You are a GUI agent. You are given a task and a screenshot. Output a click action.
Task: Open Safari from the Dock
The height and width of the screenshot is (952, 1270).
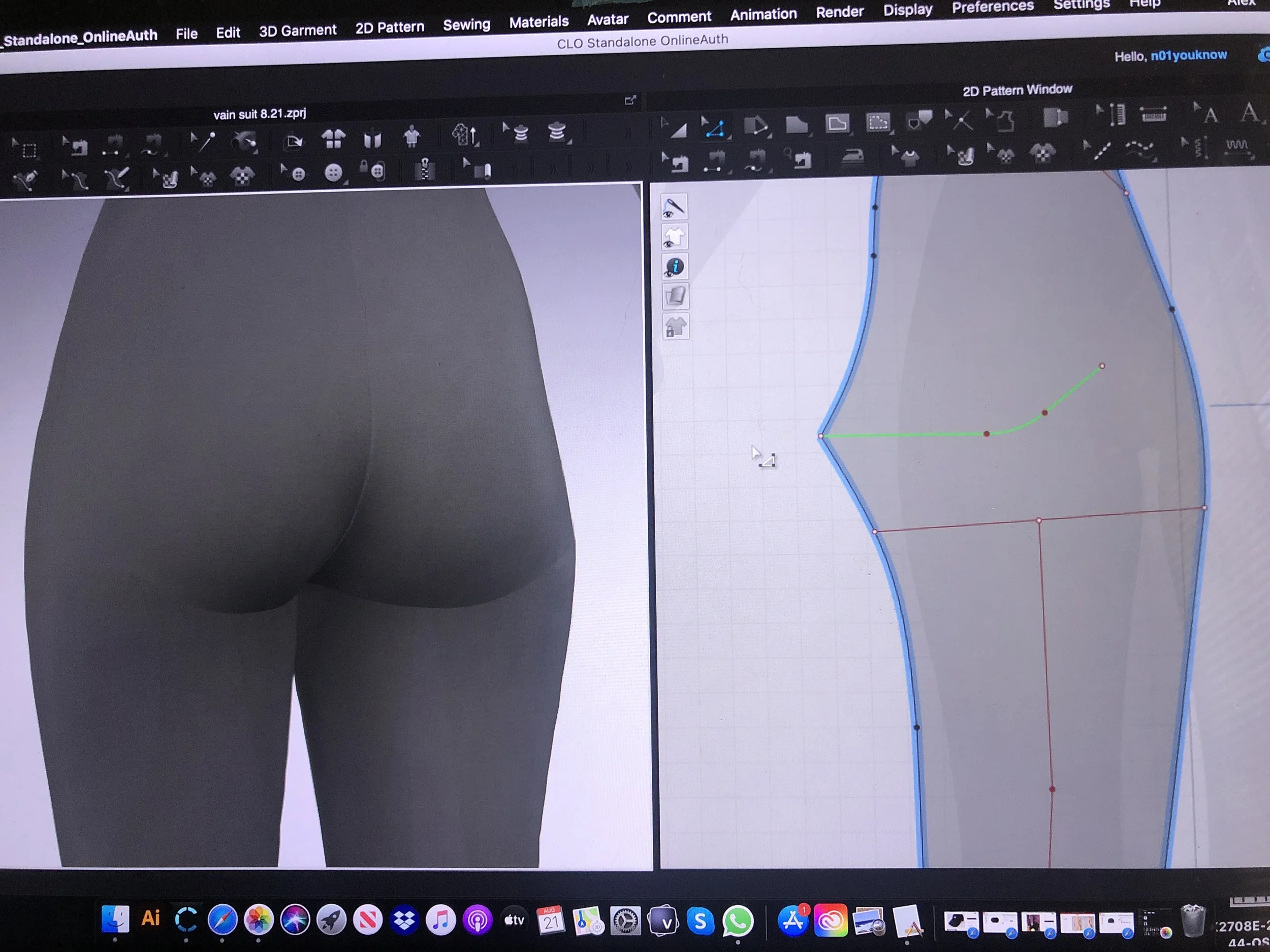coord(222,920)
